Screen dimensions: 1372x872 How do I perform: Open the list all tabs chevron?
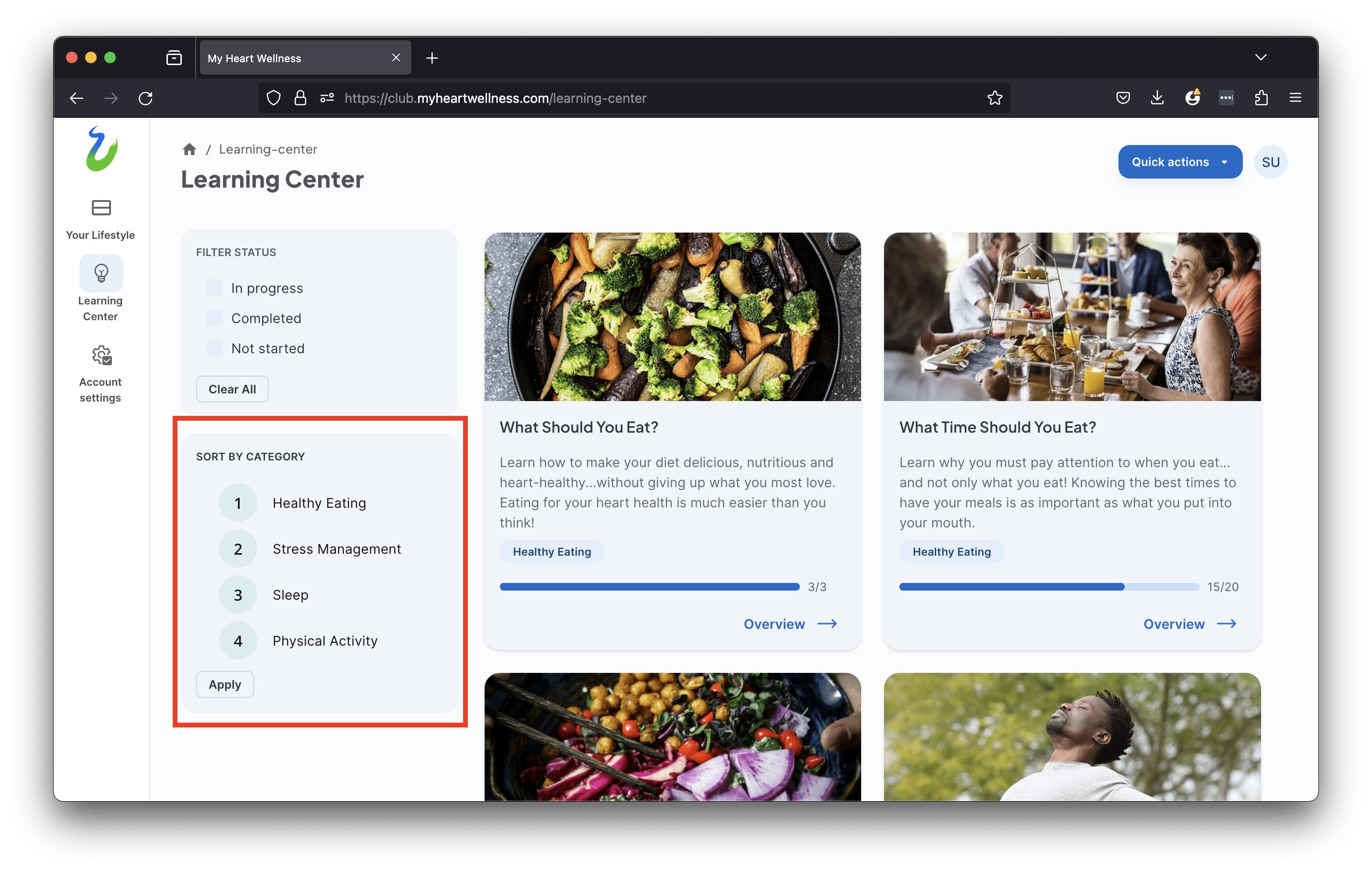1261,57
